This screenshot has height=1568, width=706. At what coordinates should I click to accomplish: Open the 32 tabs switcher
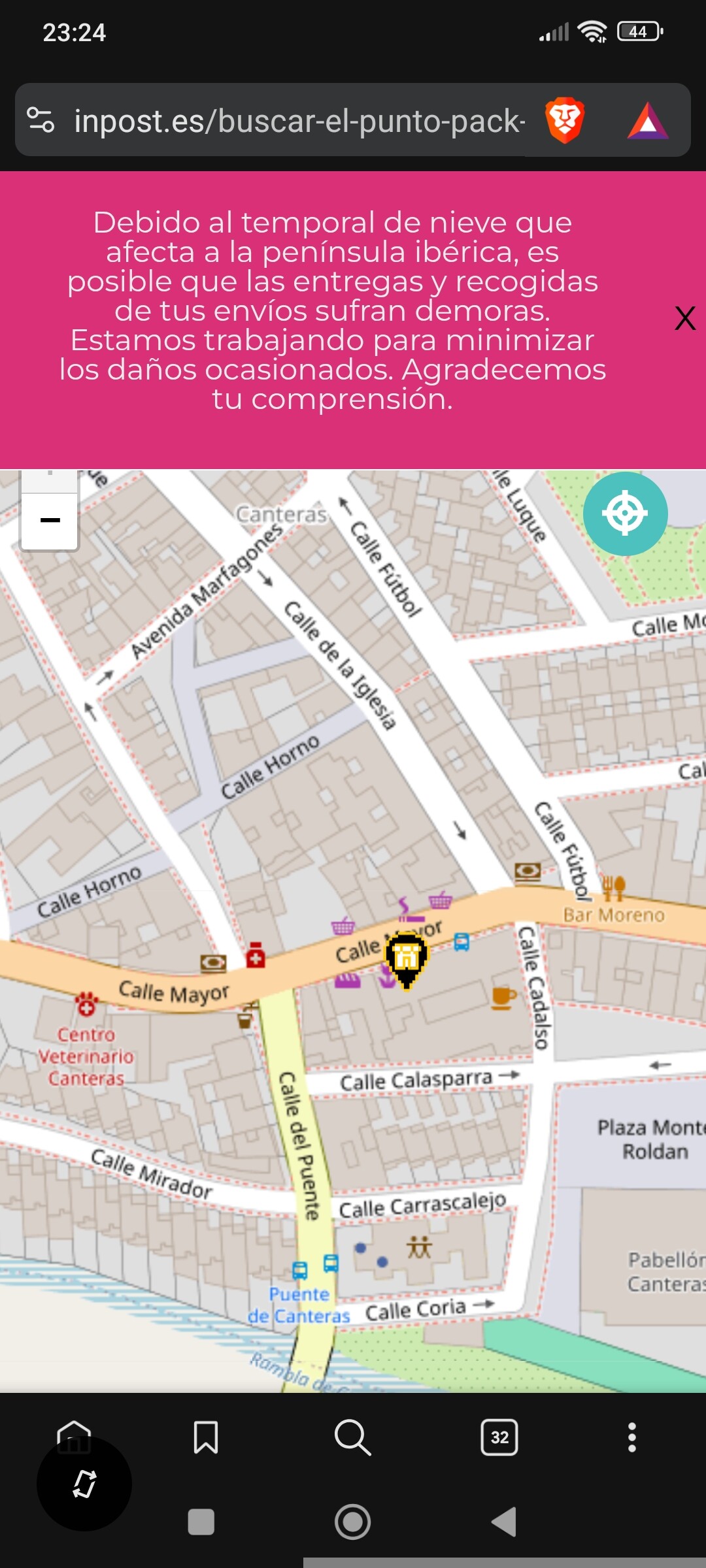coord(499,1437)
